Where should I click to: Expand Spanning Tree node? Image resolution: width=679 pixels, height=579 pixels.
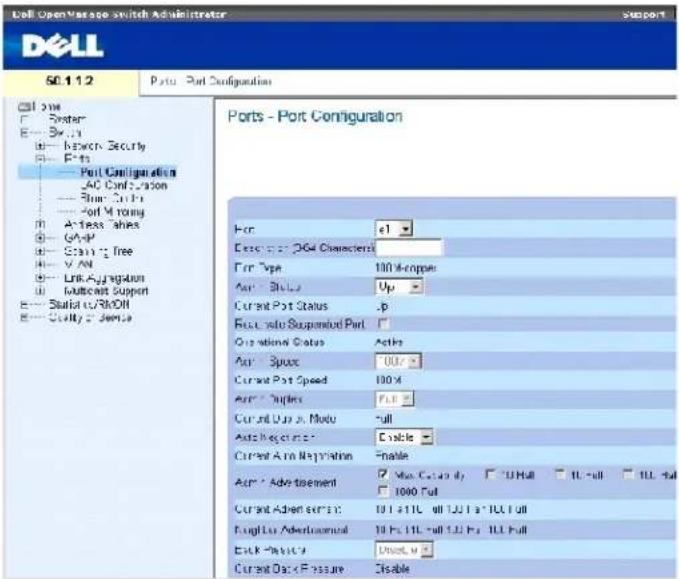40,251
